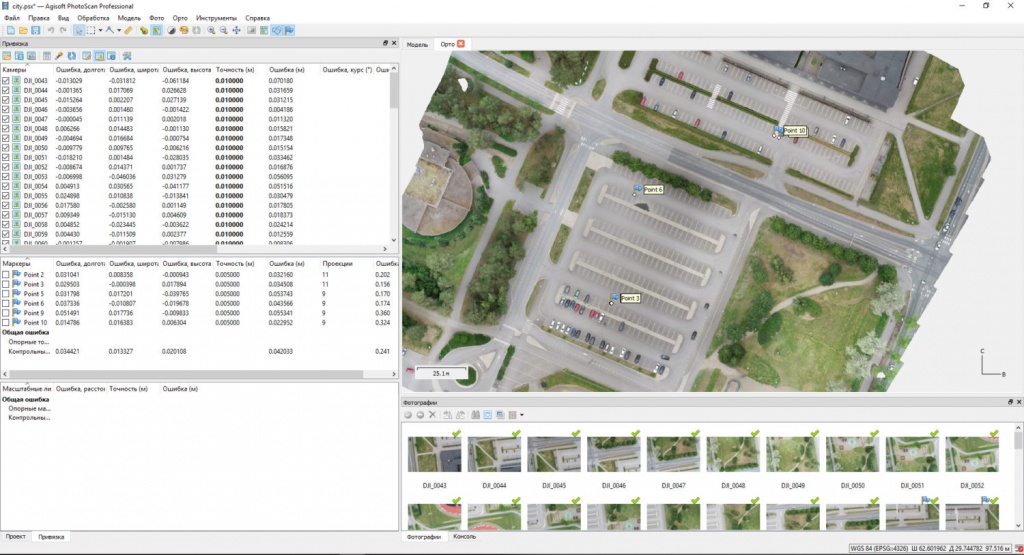Image resolution: width=1024 pixels, height=555 pixels.
Task: Click the Zoom in magnifier icon
Action: 210,31
